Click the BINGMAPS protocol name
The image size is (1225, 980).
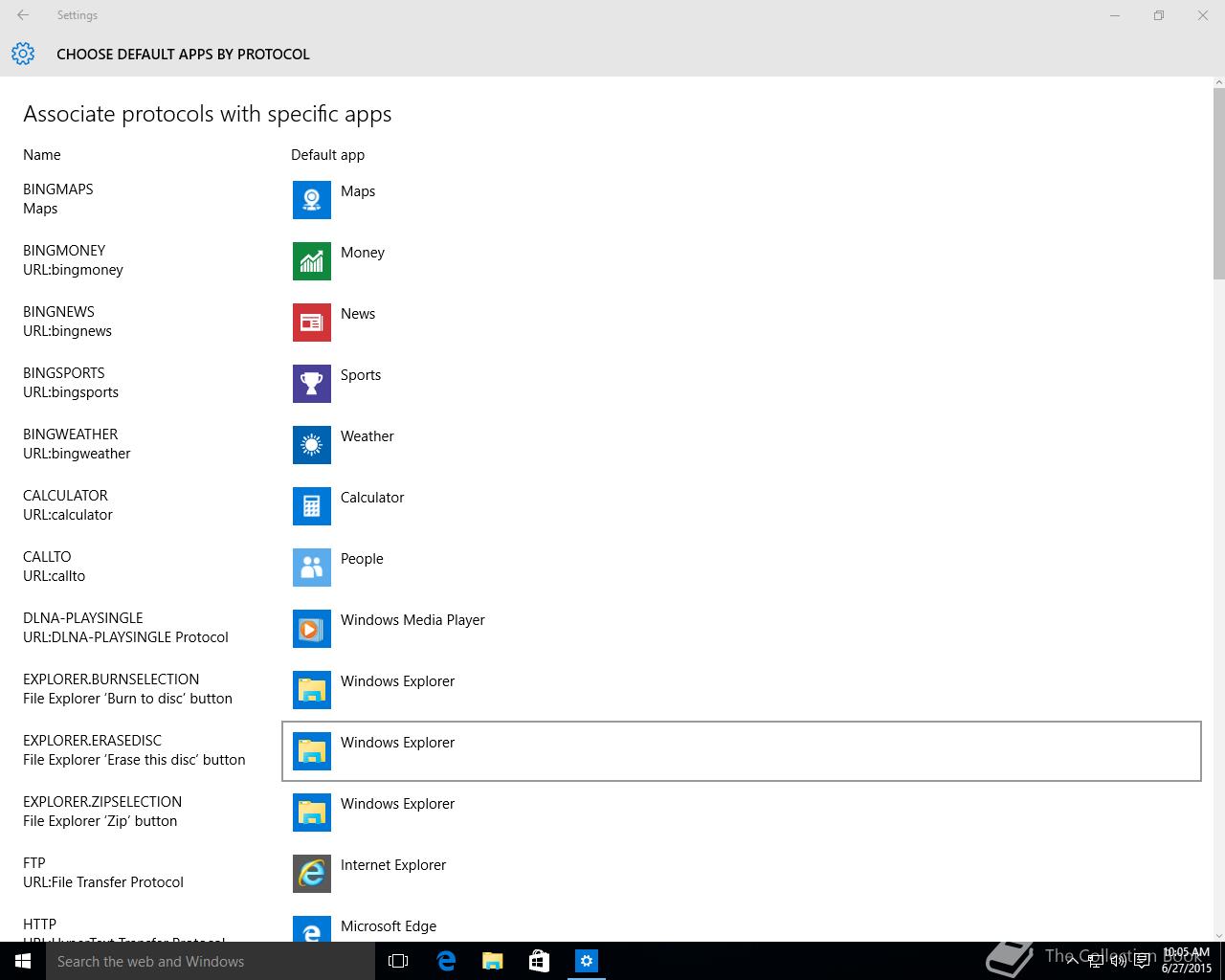pos(58,189)
